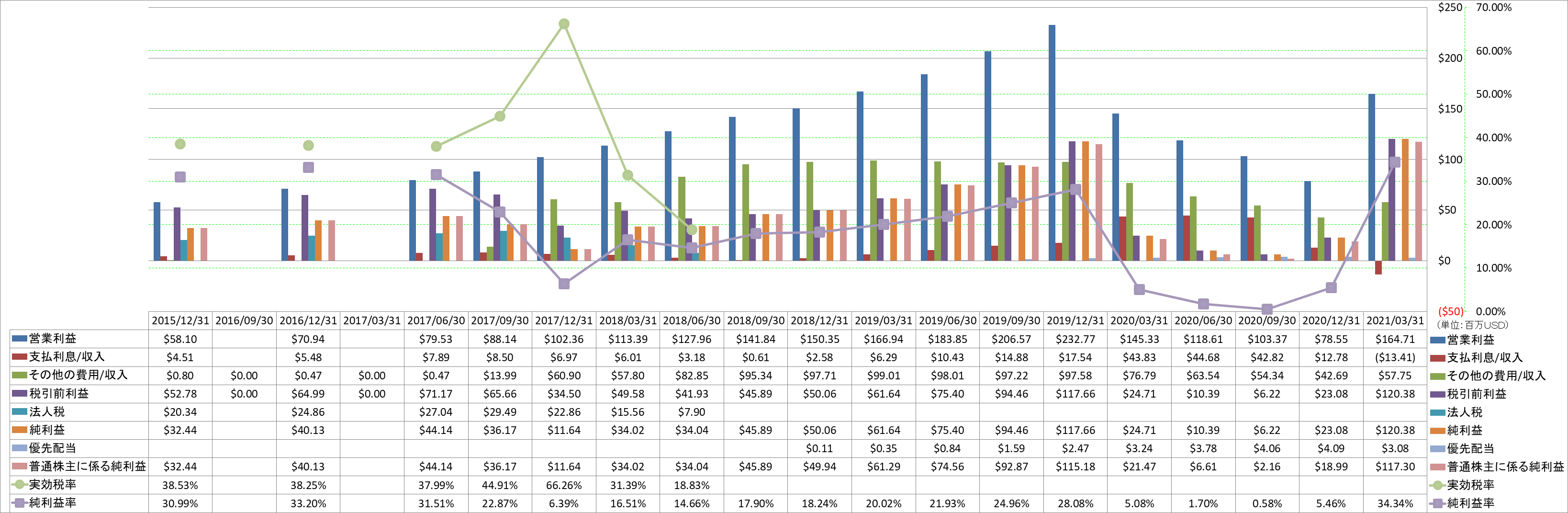This screenshot has width=1568, height=513.
Task: Click the $95.34 other expenses cell
Action: [755, 376]
